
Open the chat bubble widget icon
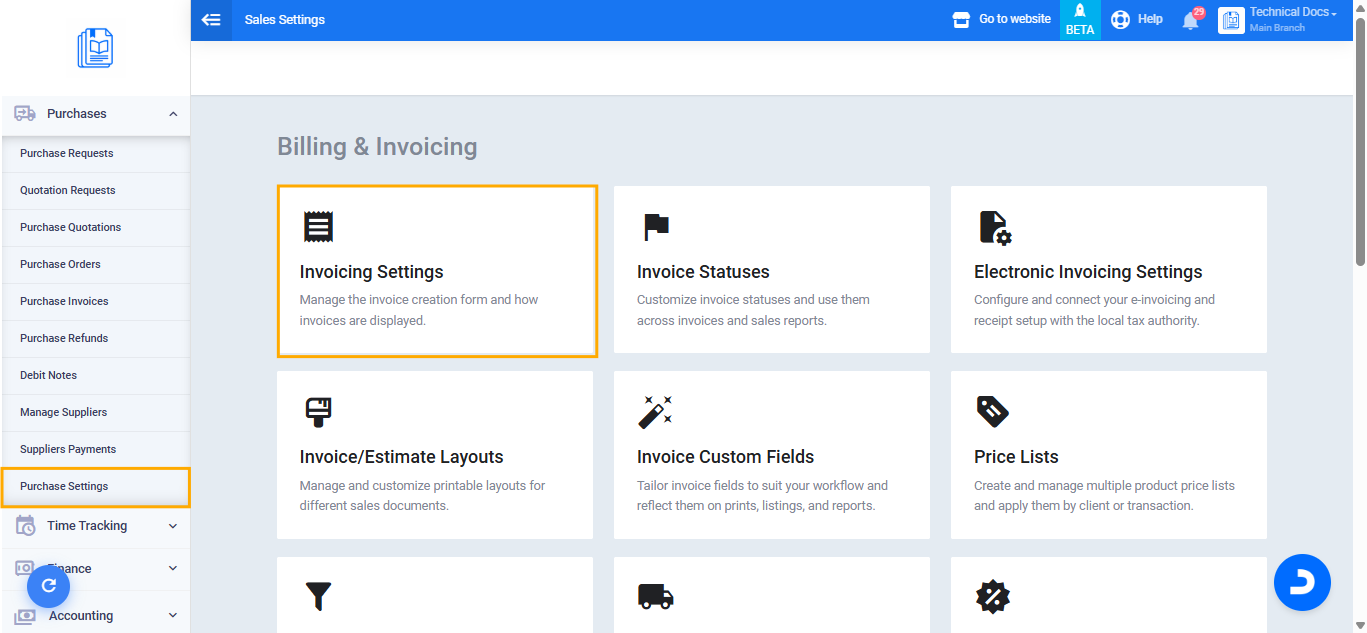[1302, 582]
